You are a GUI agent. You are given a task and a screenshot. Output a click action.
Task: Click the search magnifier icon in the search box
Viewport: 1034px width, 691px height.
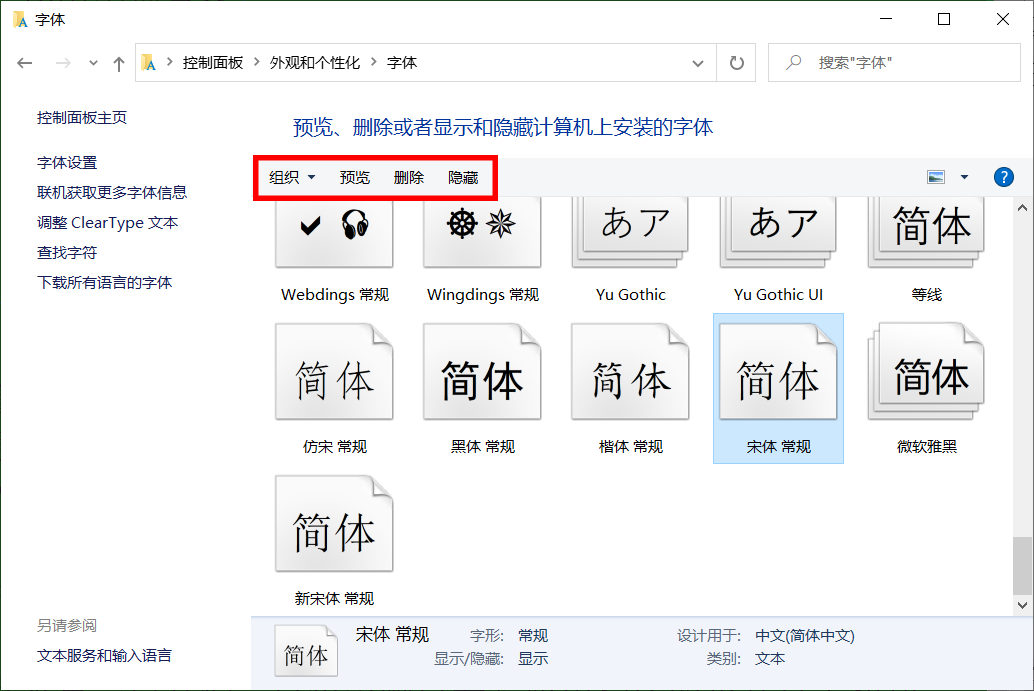pos(795,62)
